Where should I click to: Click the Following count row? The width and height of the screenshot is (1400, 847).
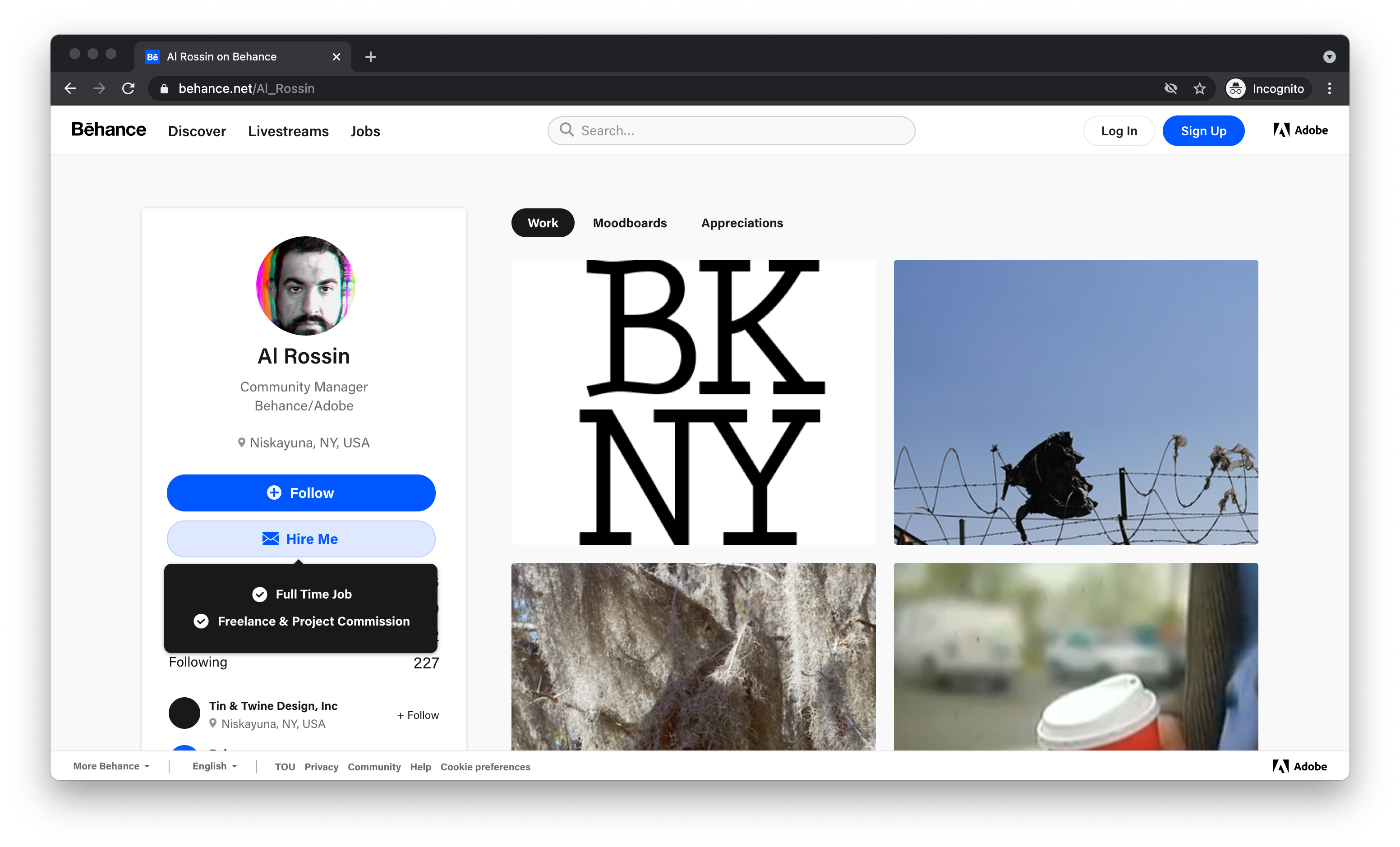(304, 663)
